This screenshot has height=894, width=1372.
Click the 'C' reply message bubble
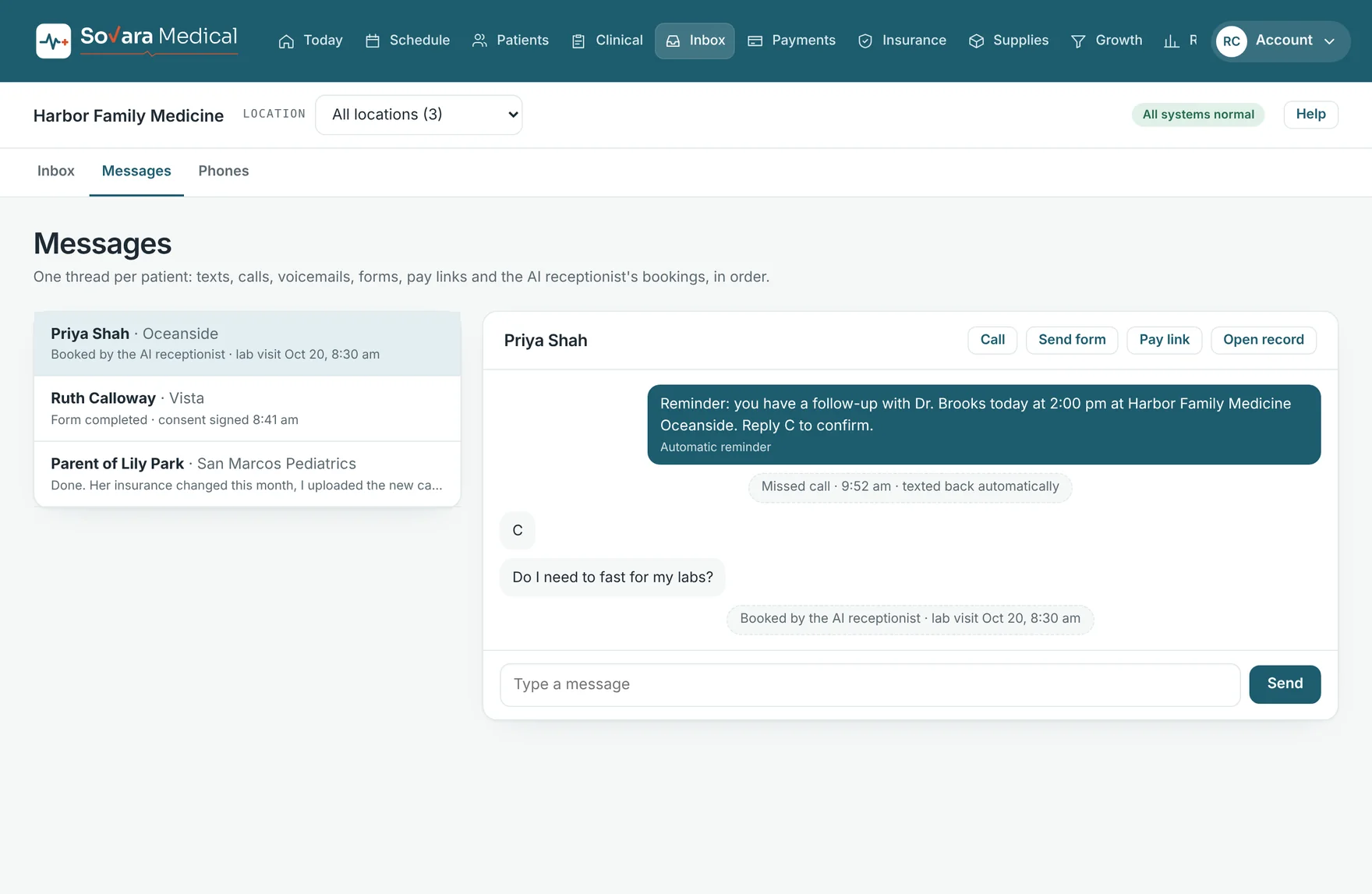[517, 531]
